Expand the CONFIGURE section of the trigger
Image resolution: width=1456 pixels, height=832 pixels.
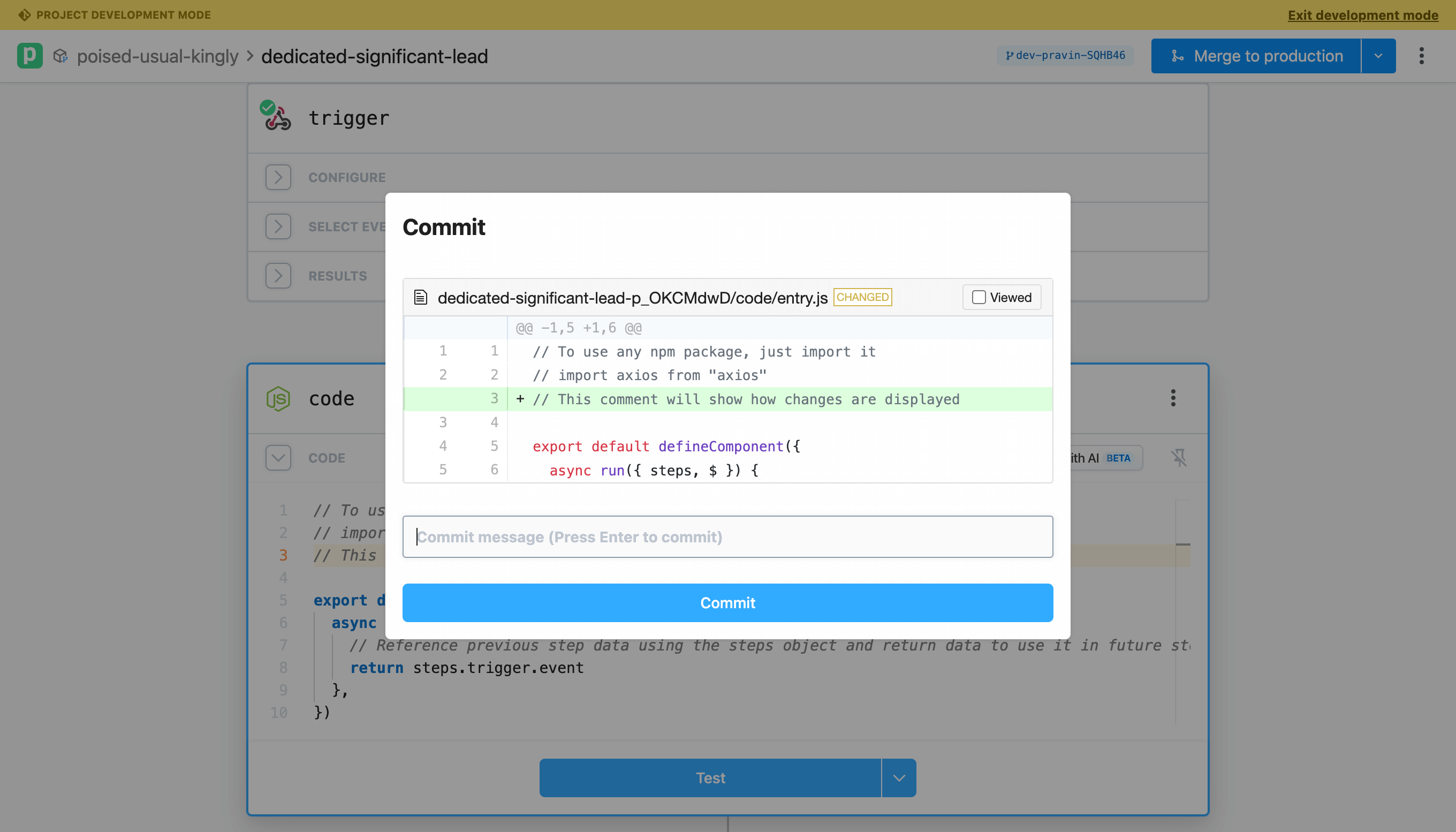[x=278, y=177]
